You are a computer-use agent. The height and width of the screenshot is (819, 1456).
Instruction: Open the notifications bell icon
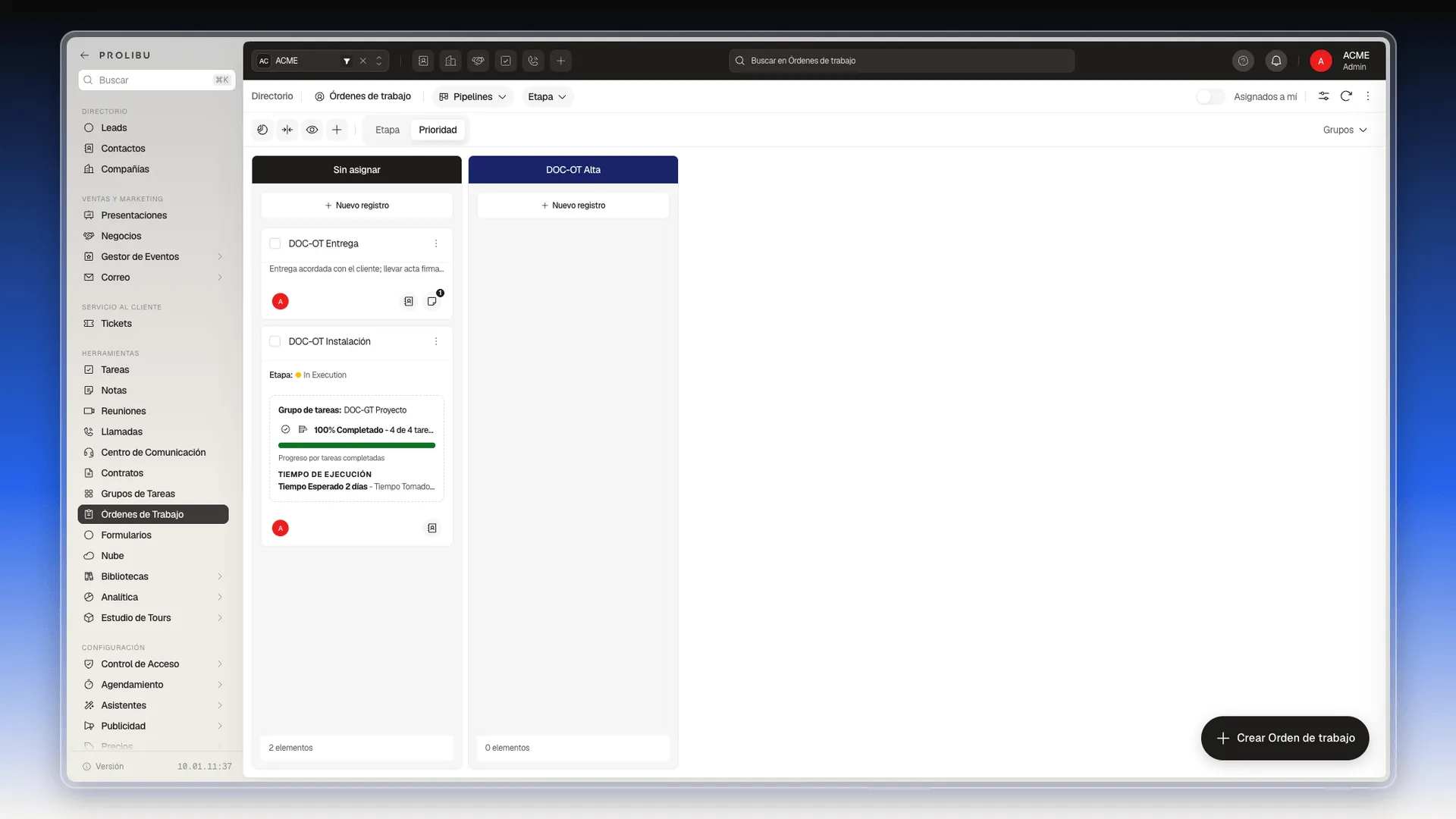tap(1276, 61)
